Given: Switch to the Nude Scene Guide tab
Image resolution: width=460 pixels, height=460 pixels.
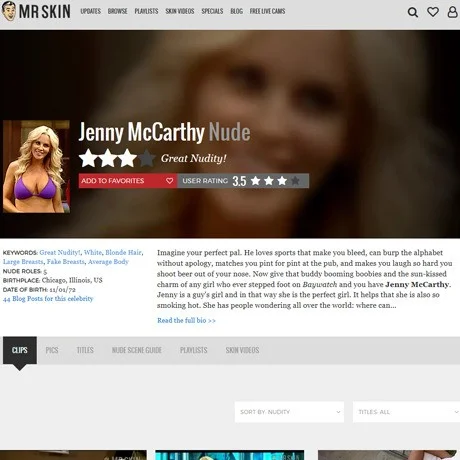Looking at the screenshot, I should point(137,350).
